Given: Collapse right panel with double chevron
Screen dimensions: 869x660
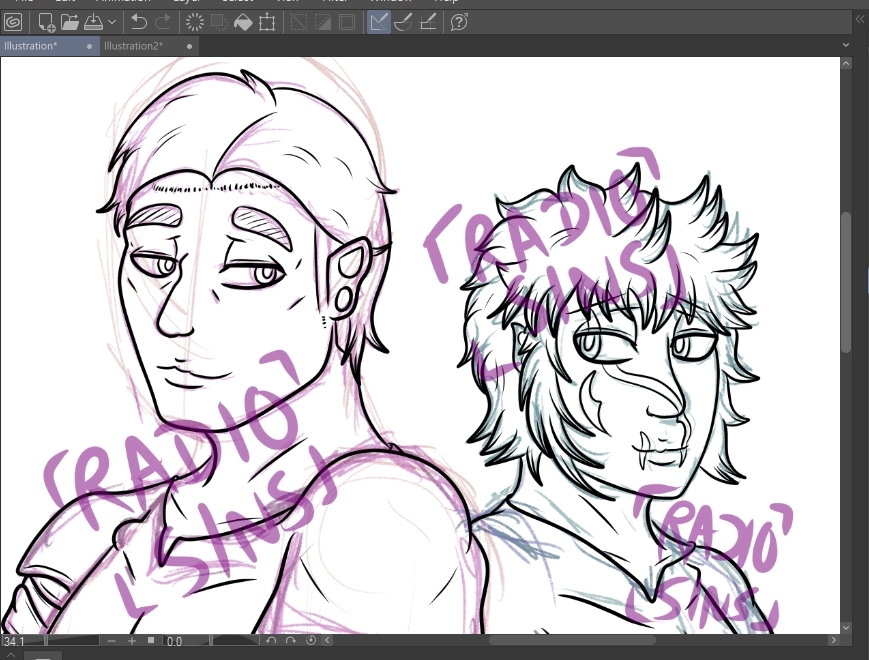Looking at the screenshot, I should coord(858,19).
